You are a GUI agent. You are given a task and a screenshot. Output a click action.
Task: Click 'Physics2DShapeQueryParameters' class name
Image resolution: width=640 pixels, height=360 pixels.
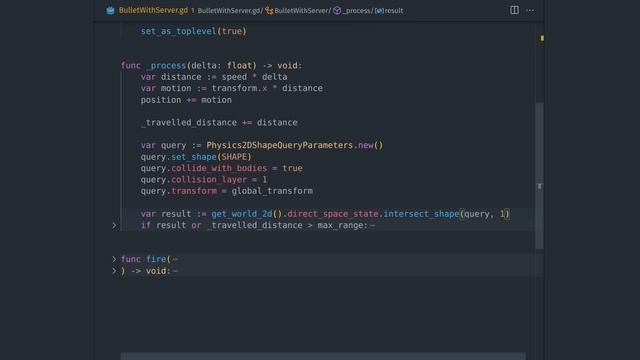pos(280,145)
